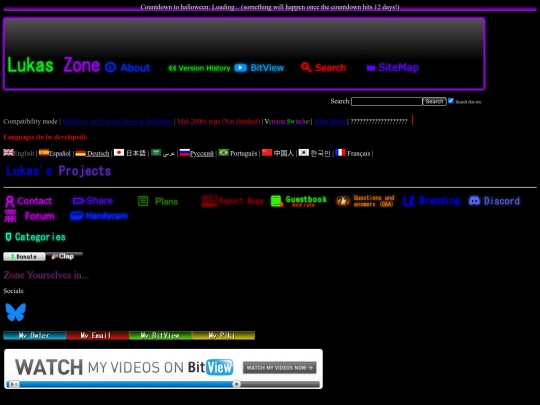The width and height of the screenshot is (540, 405).
Task: Click the Donate button
Action: [x=24, y=257]
